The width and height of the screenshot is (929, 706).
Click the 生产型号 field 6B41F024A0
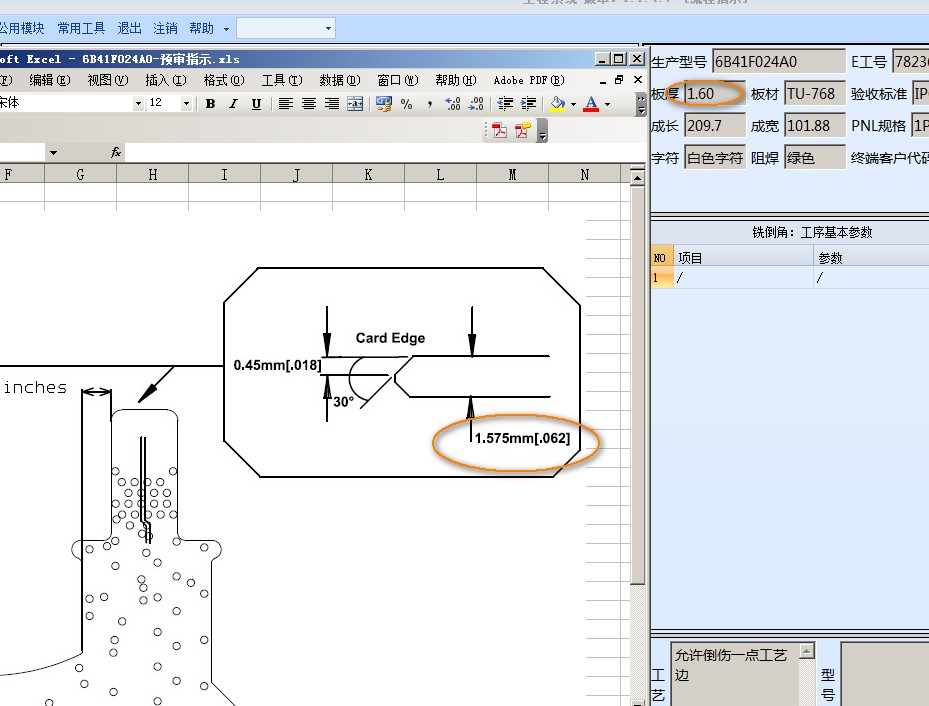(779, 62)
